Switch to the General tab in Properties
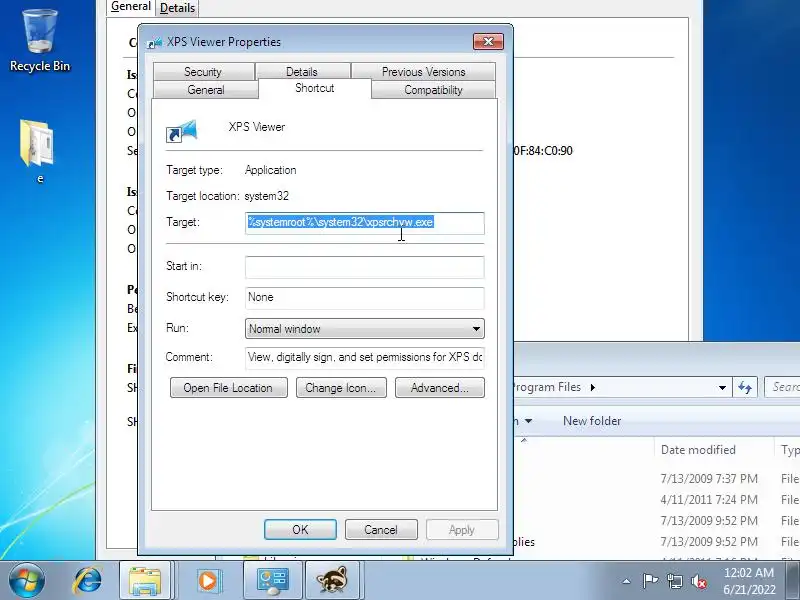This screenshot has width=800, height=600. (x=206, y=90)
